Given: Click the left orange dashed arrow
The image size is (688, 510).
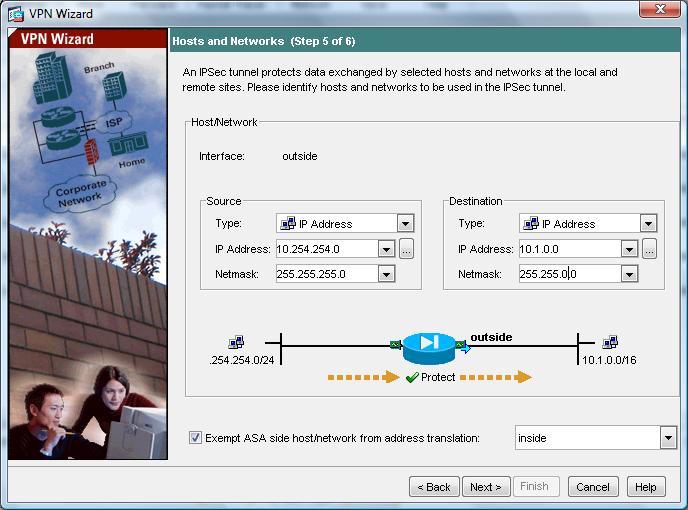Looking at the screenshot, I should pyautogui.click(x=363, y=377).
